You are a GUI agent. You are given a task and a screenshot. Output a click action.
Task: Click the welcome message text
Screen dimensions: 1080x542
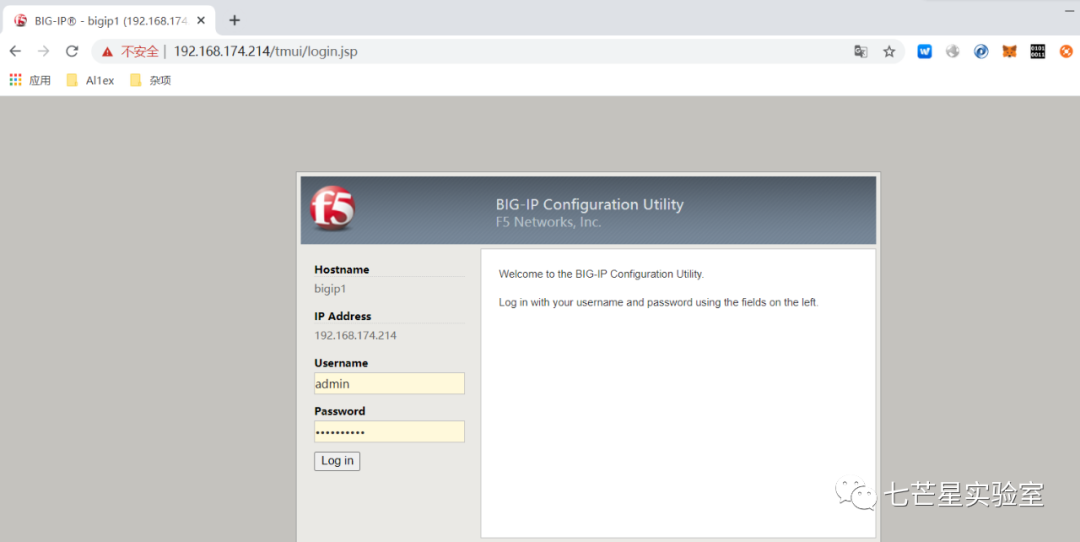601,274
